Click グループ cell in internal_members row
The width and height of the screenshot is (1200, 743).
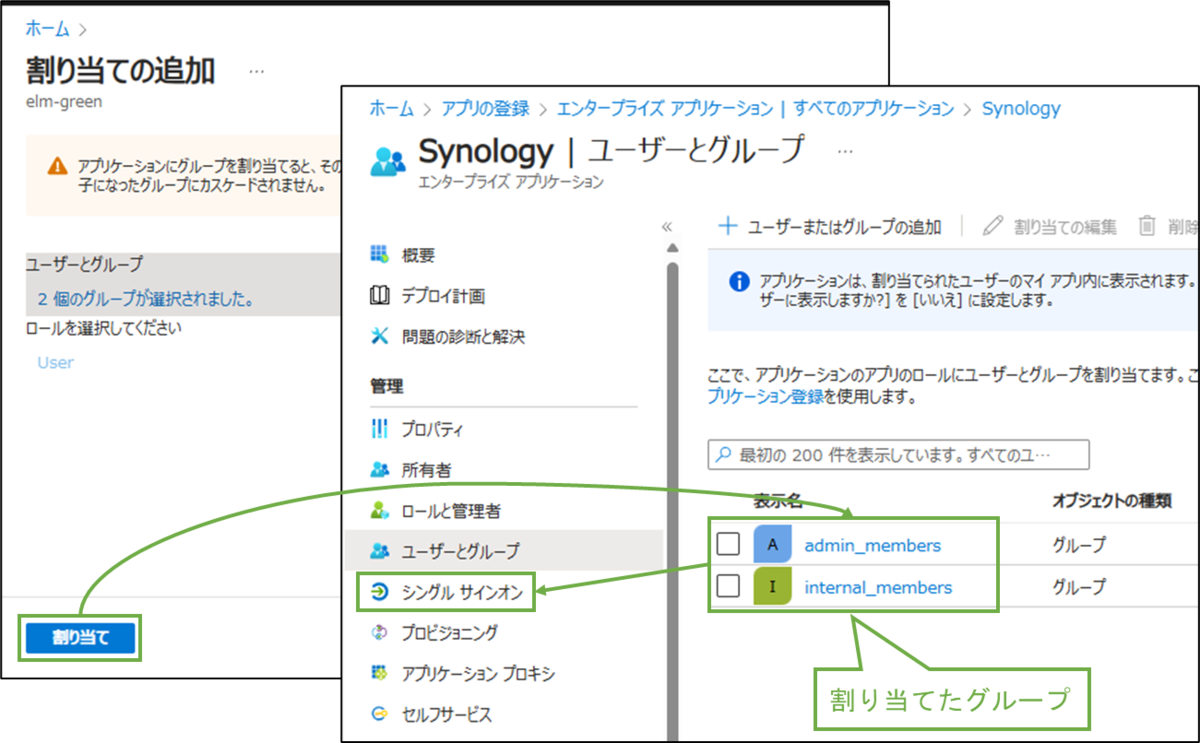point(1079,587)
